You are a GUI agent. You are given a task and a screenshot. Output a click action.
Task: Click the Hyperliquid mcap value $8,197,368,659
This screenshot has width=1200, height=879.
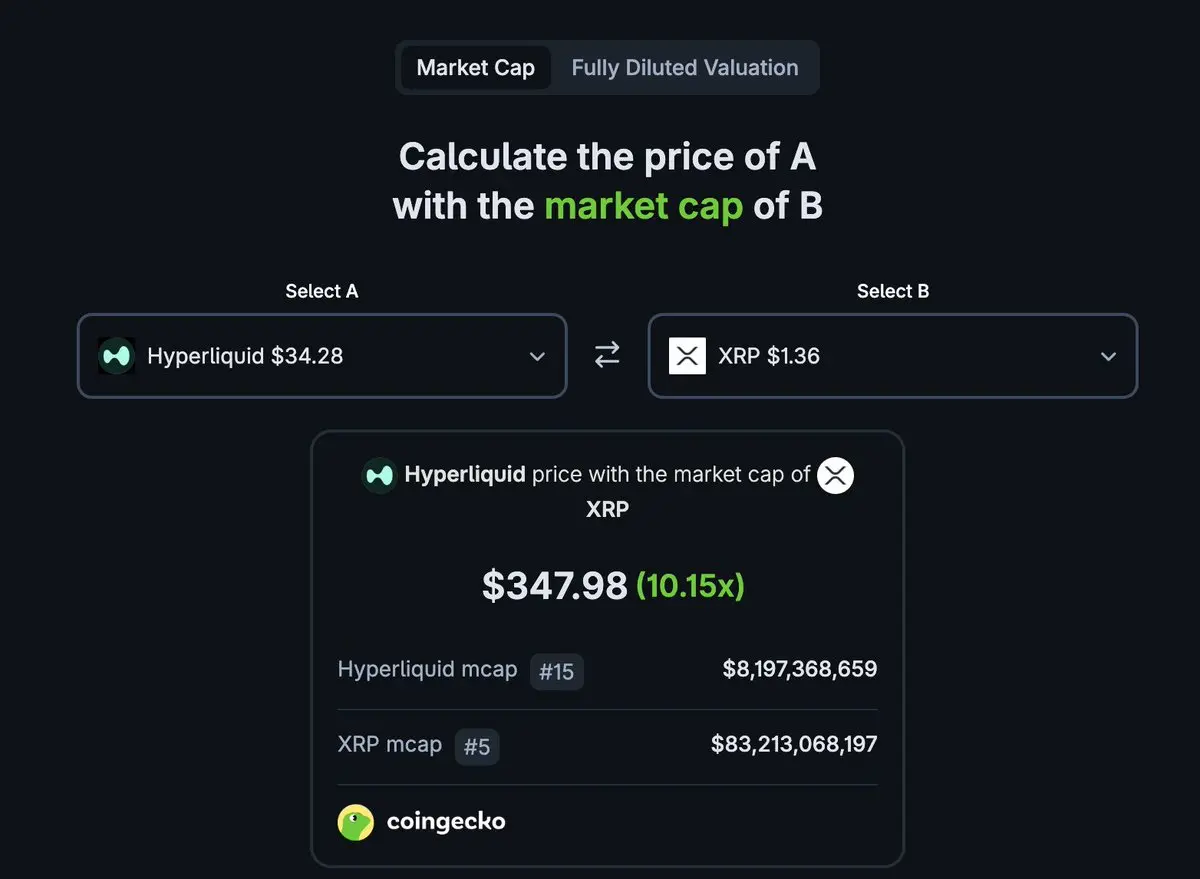tap(799, 669)
